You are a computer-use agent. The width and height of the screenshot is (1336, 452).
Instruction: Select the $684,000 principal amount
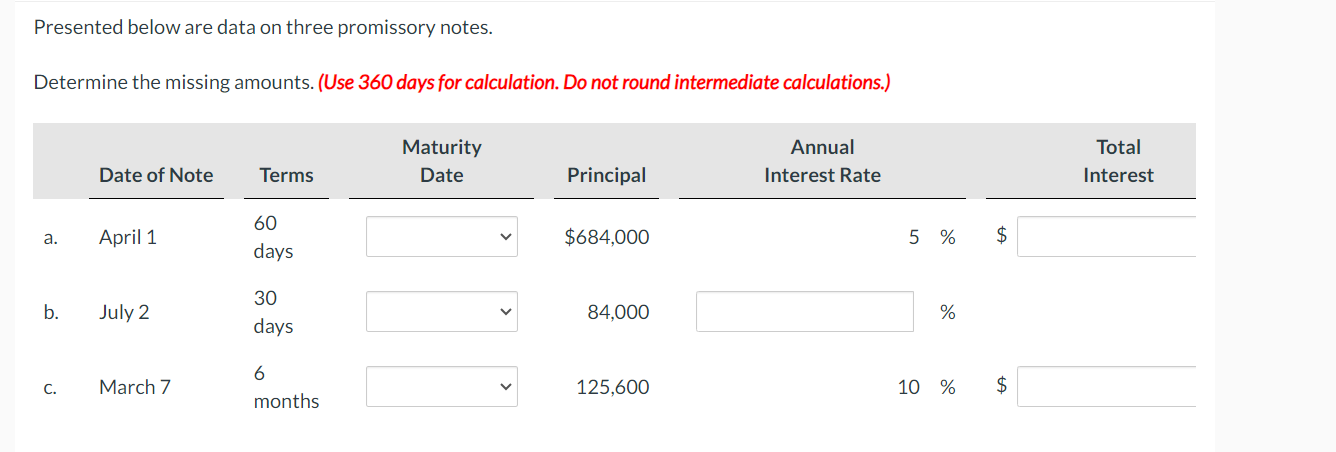[x=606, y=237]
